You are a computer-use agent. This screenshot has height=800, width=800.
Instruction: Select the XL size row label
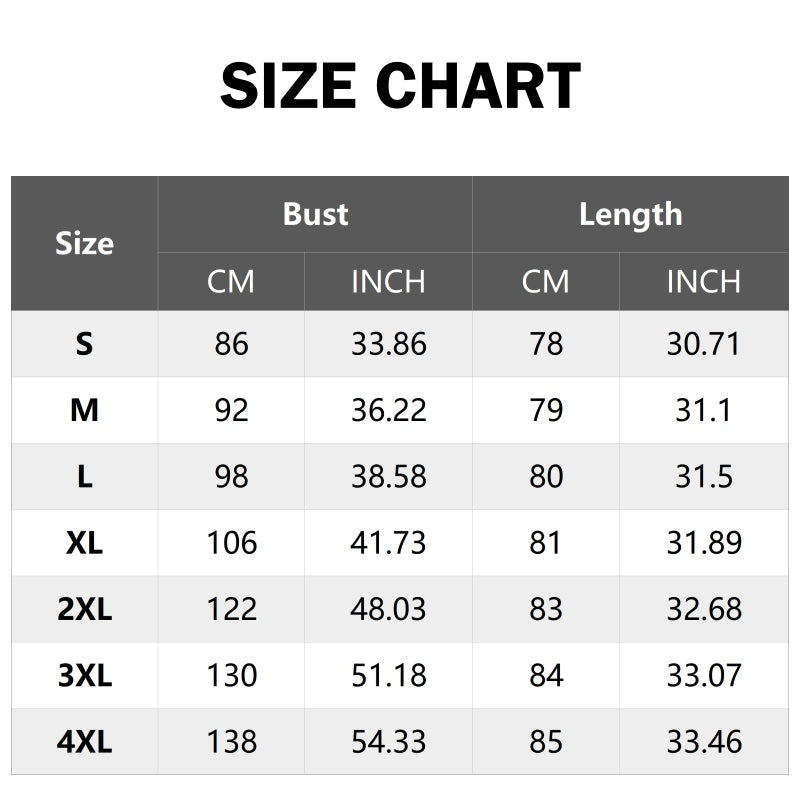(x=84, y=543)
